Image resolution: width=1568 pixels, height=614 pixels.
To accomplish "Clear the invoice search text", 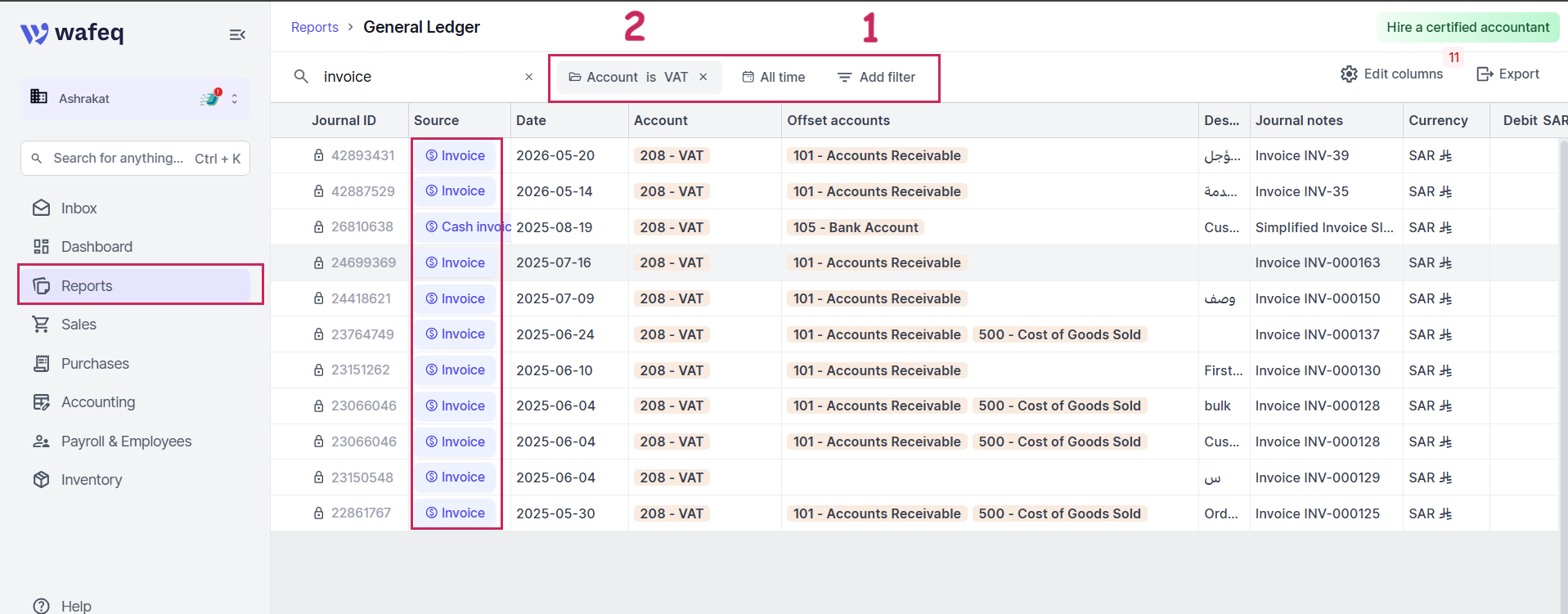I will (x=529, y=77).
